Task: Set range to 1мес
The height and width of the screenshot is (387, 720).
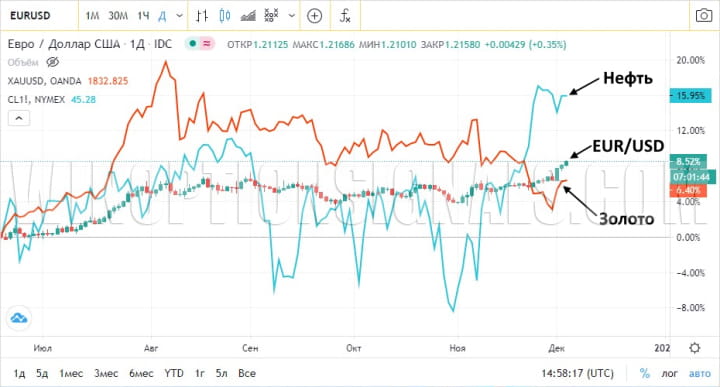Action: point(71,373)
